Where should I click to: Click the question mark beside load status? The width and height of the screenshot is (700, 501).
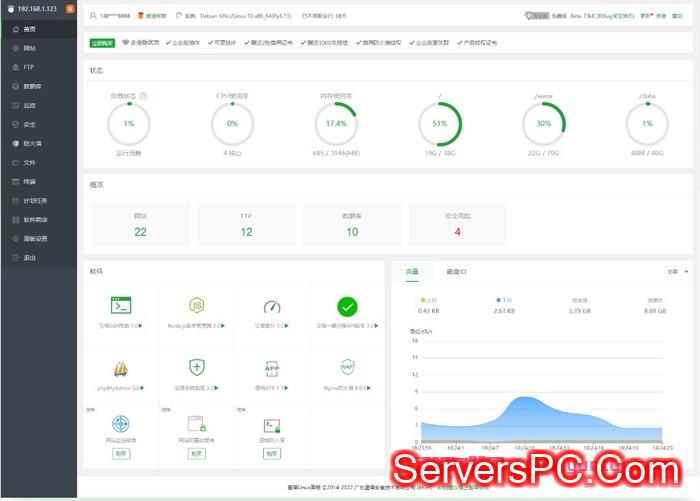144,96
